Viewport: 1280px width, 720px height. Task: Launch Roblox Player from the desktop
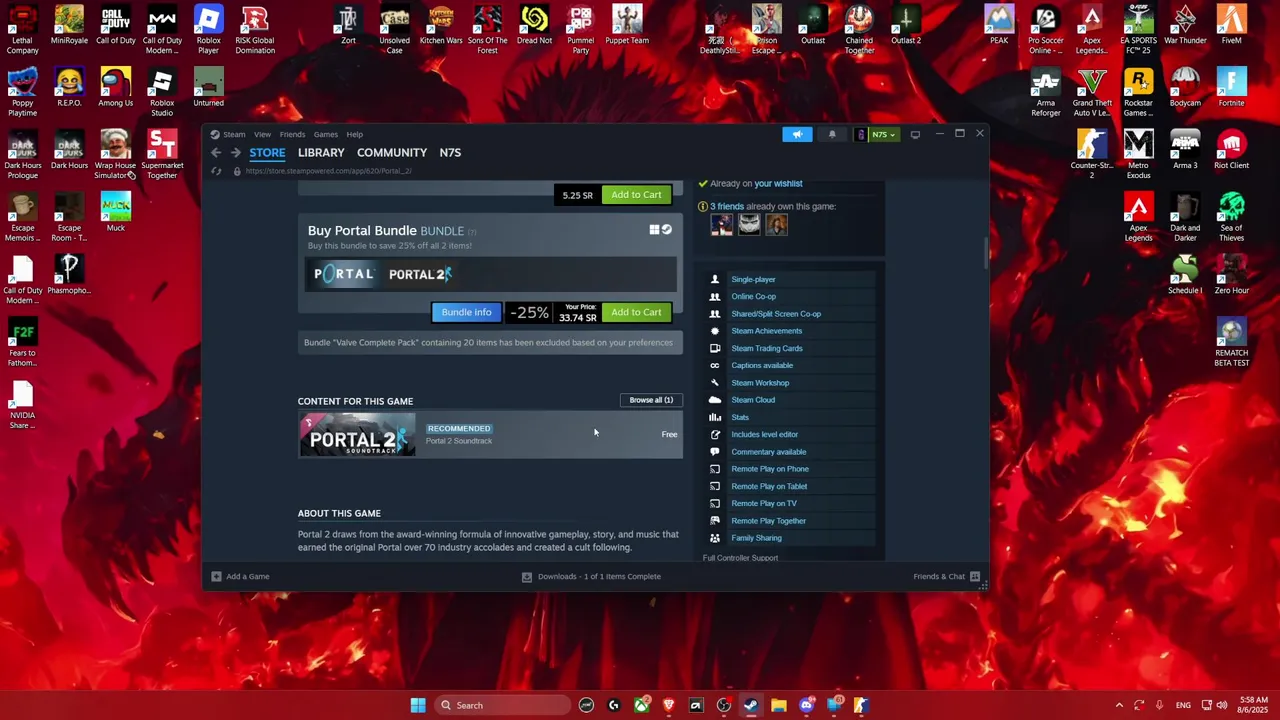click(x=208, y=30)
